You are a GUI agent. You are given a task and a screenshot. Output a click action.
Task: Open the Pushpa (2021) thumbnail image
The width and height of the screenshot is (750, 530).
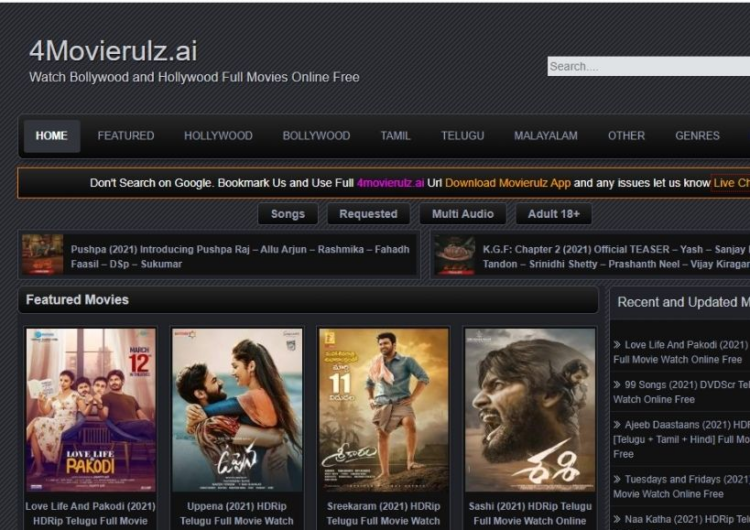[43, 254]
